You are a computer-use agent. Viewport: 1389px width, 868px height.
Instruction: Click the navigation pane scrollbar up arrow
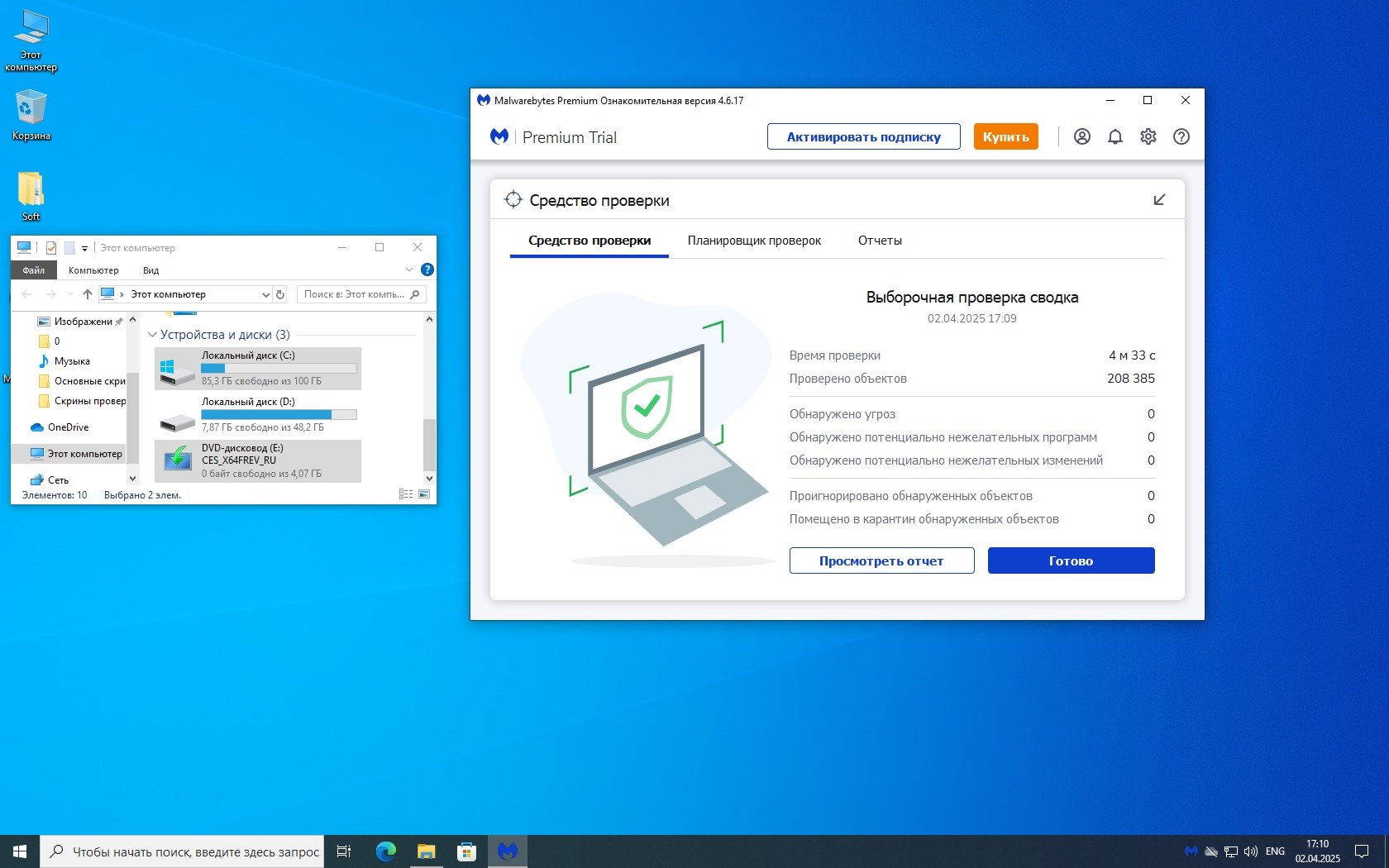click(132, 319)
